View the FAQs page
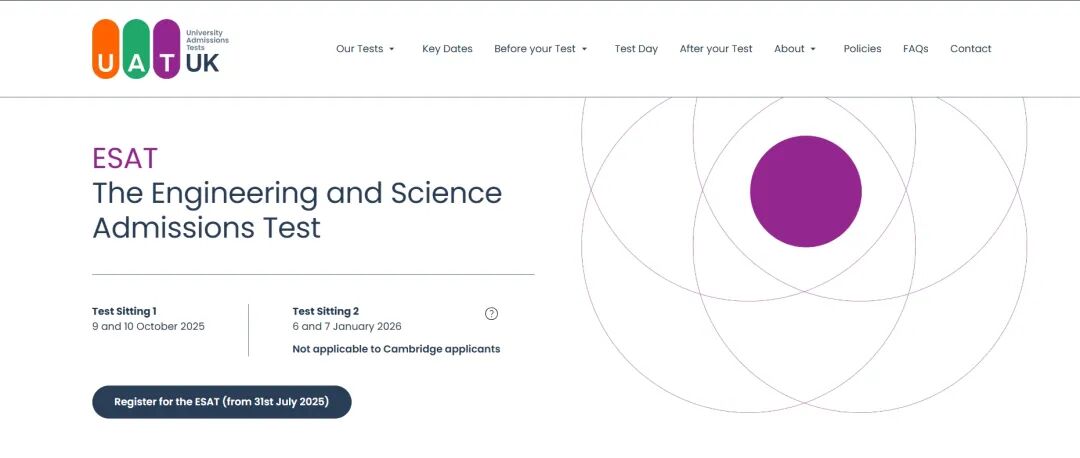Image resolution: width=1080 pixels, height=458 pixels. pyautogui.click(x=915, y=49)
